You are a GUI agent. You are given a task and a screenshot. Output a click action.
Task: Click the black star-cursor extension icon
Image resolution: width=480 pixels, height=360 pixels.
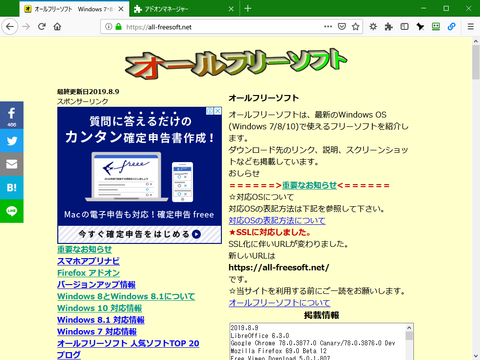420,27
